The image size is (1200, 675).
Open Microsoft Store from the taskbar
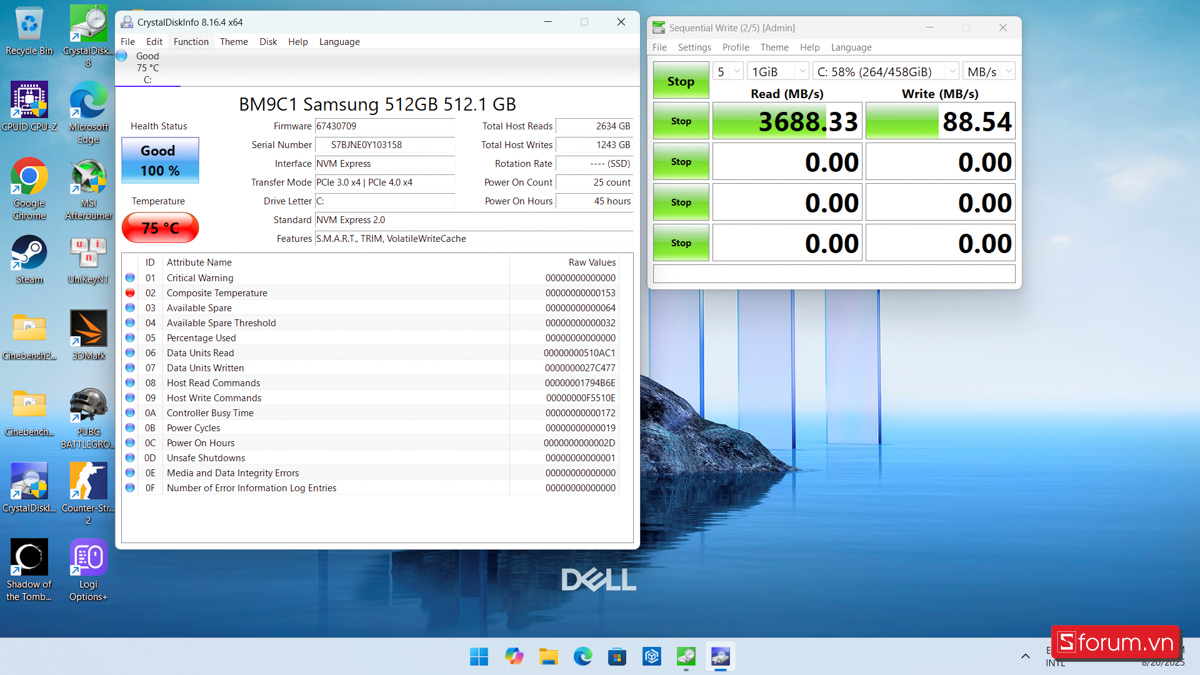[x=617, y=656]
